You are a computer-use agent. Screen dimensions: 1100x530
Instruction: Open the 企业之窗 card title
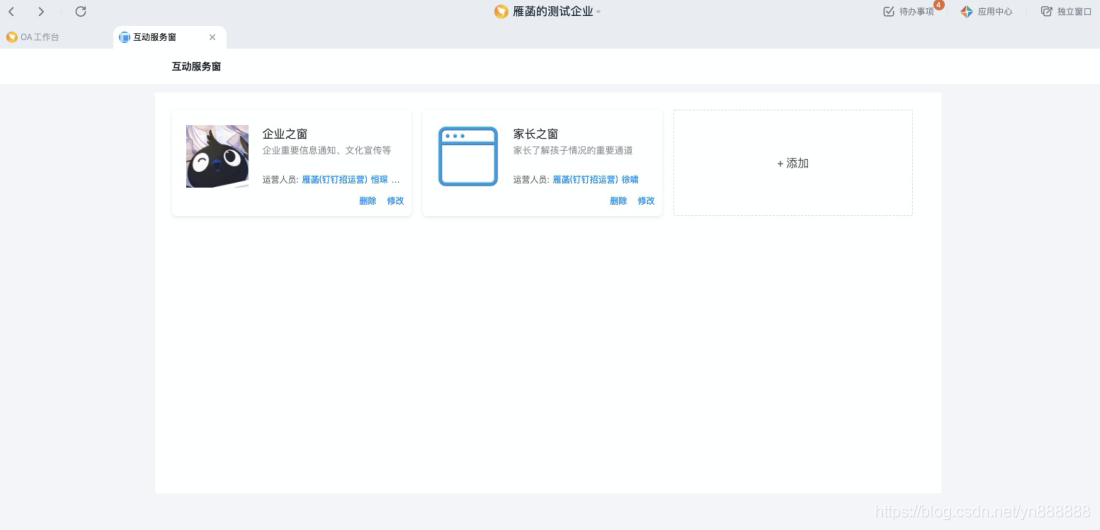pos(285,133)
